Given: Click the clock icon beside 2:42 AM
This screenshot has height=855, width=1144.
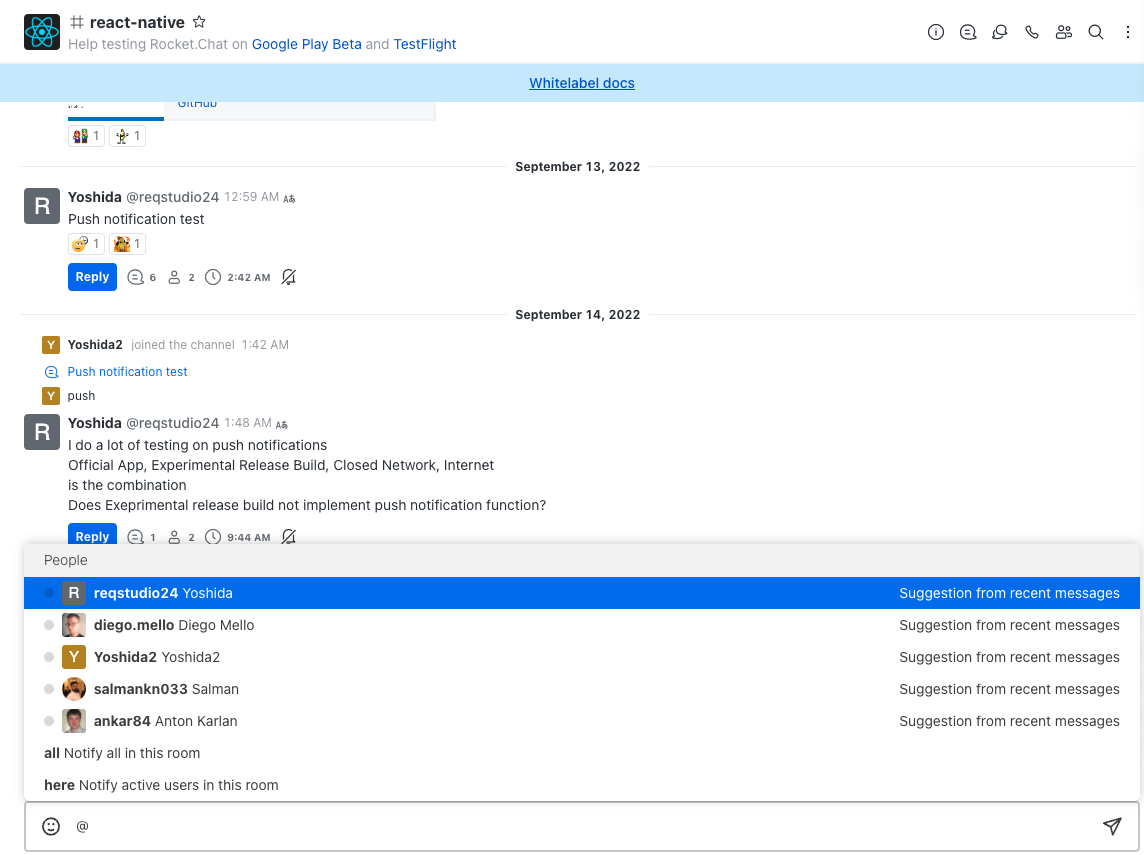Looking at the screenshot, I should (213, 277).
